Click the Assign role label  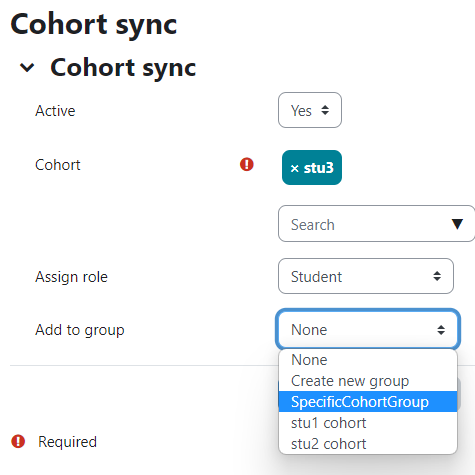[x=71, y=277]
